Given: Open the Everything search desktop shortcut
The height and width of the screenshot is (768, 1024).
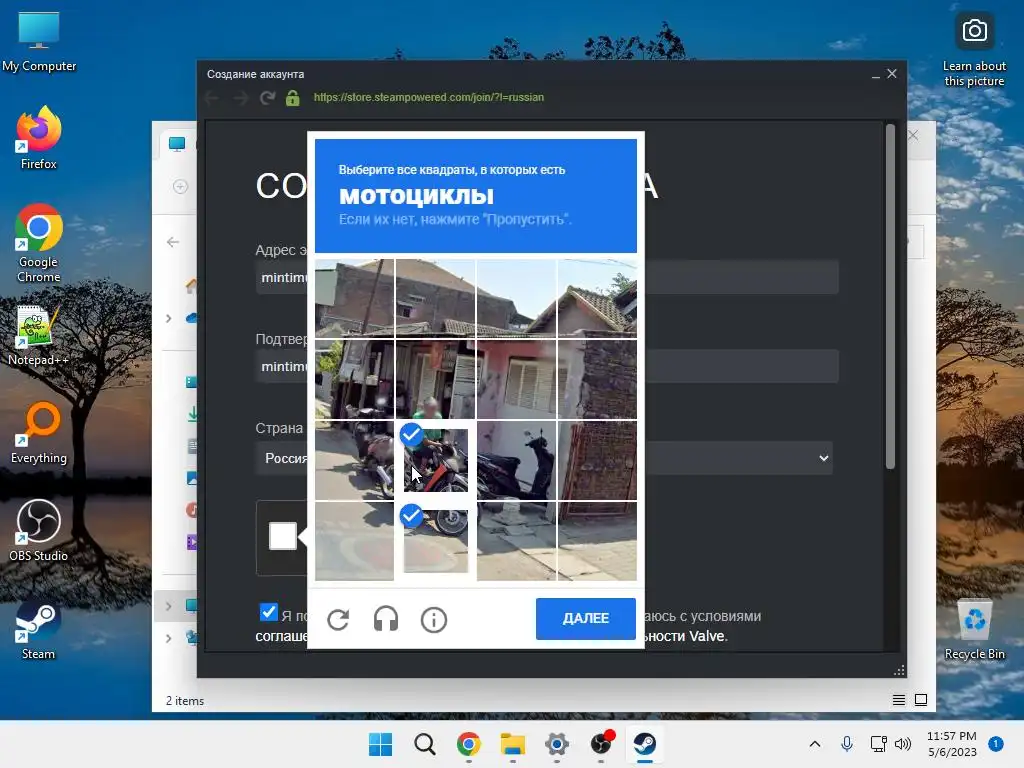Looking at the screenshot, I should [x=39, y=432].
